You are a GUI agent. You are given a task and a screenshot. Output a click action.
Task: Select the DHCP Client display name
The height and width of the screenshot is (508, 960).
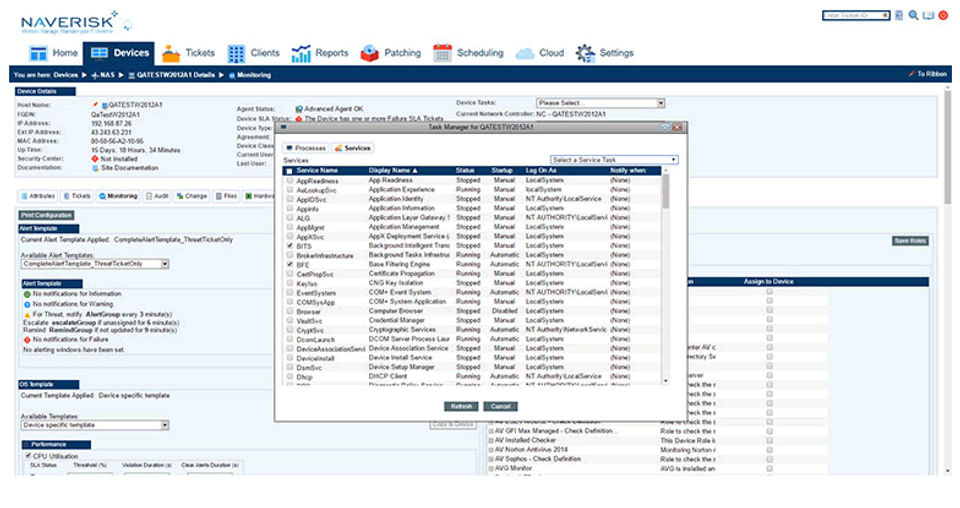point(388,376)
